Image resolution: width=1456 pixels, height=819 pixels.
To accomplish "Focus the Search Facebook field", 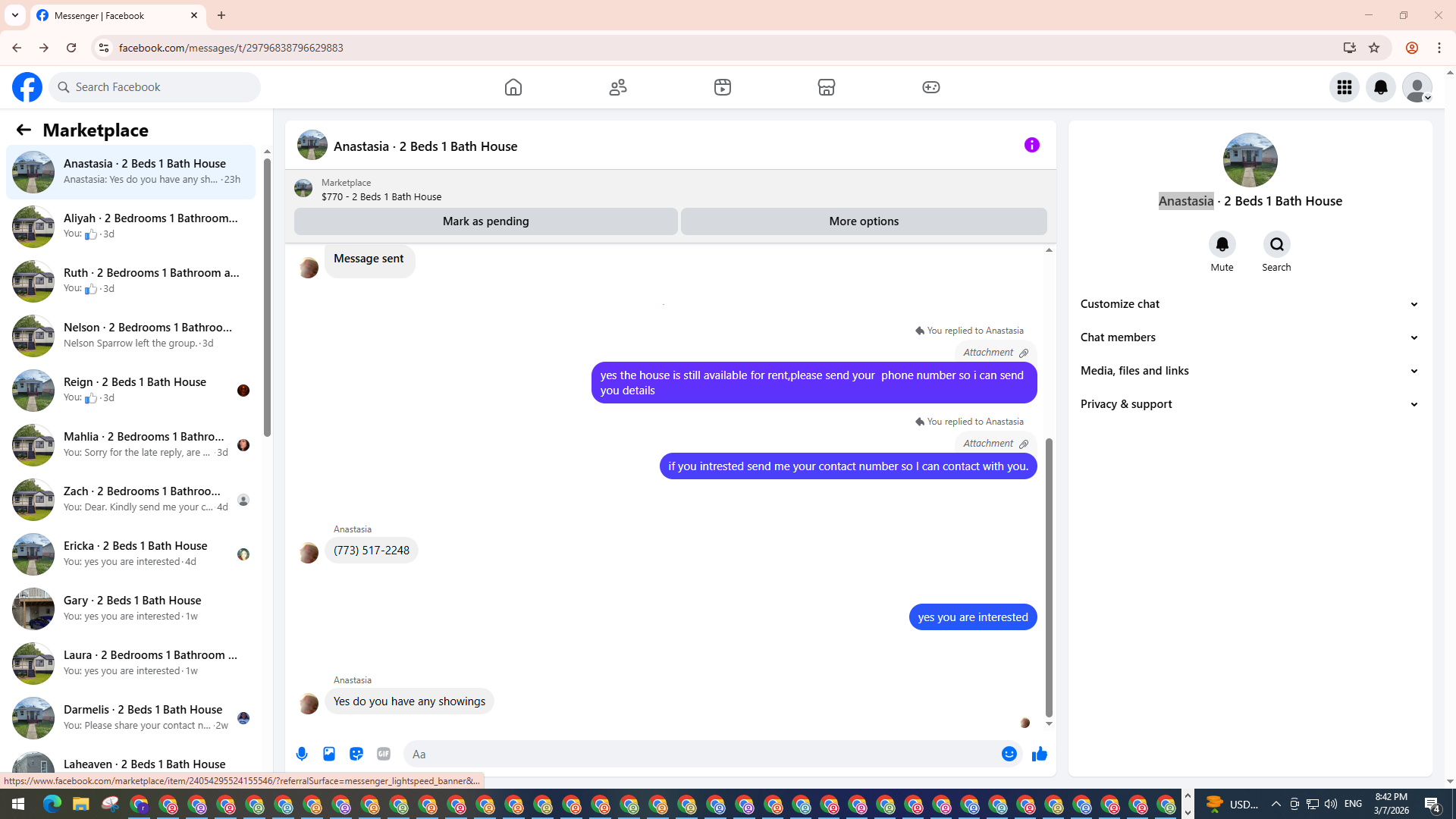I will (x=155, y=87).
